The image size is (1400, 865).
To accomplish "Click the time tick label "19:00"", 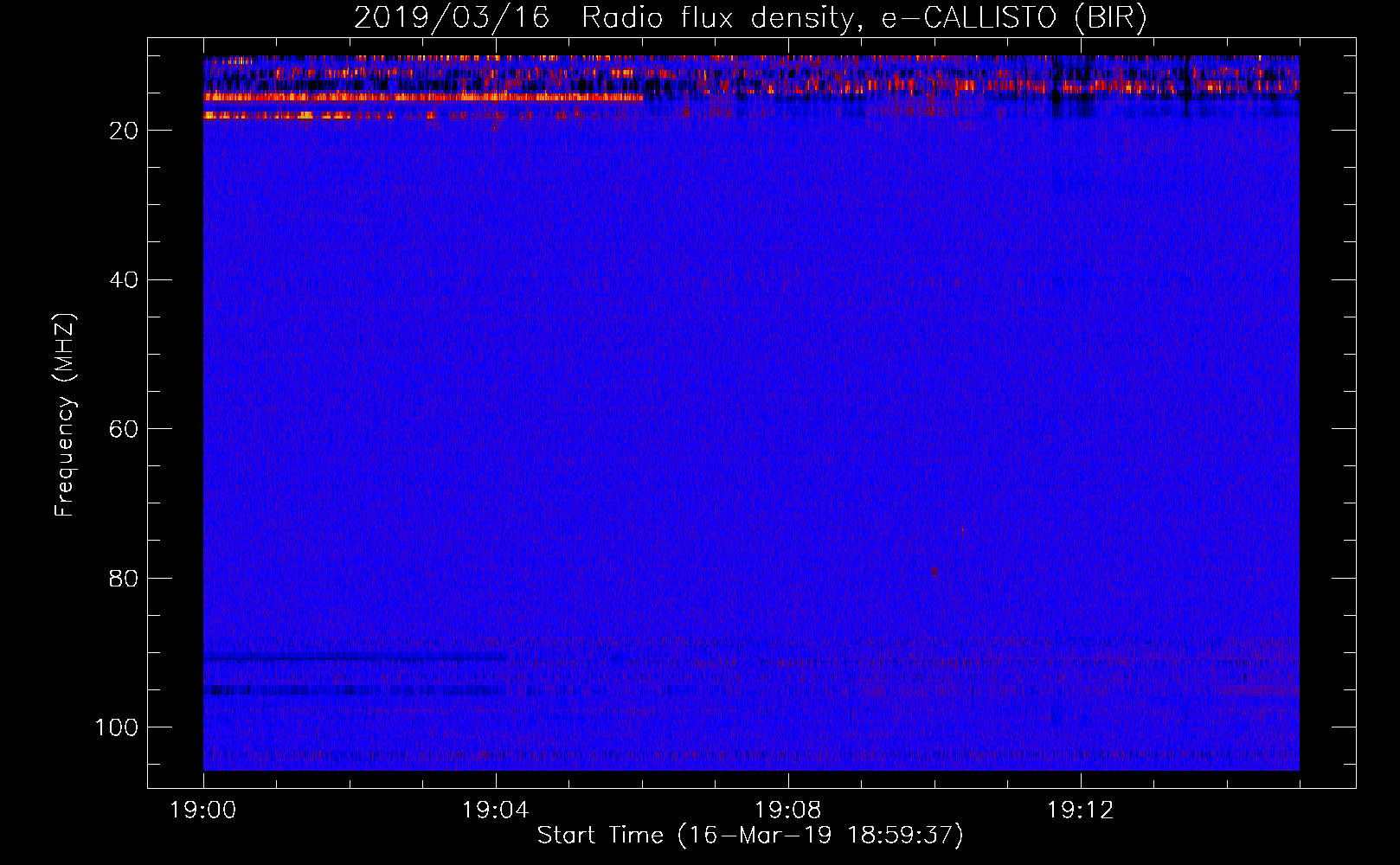I will click(x=203, y=811).
